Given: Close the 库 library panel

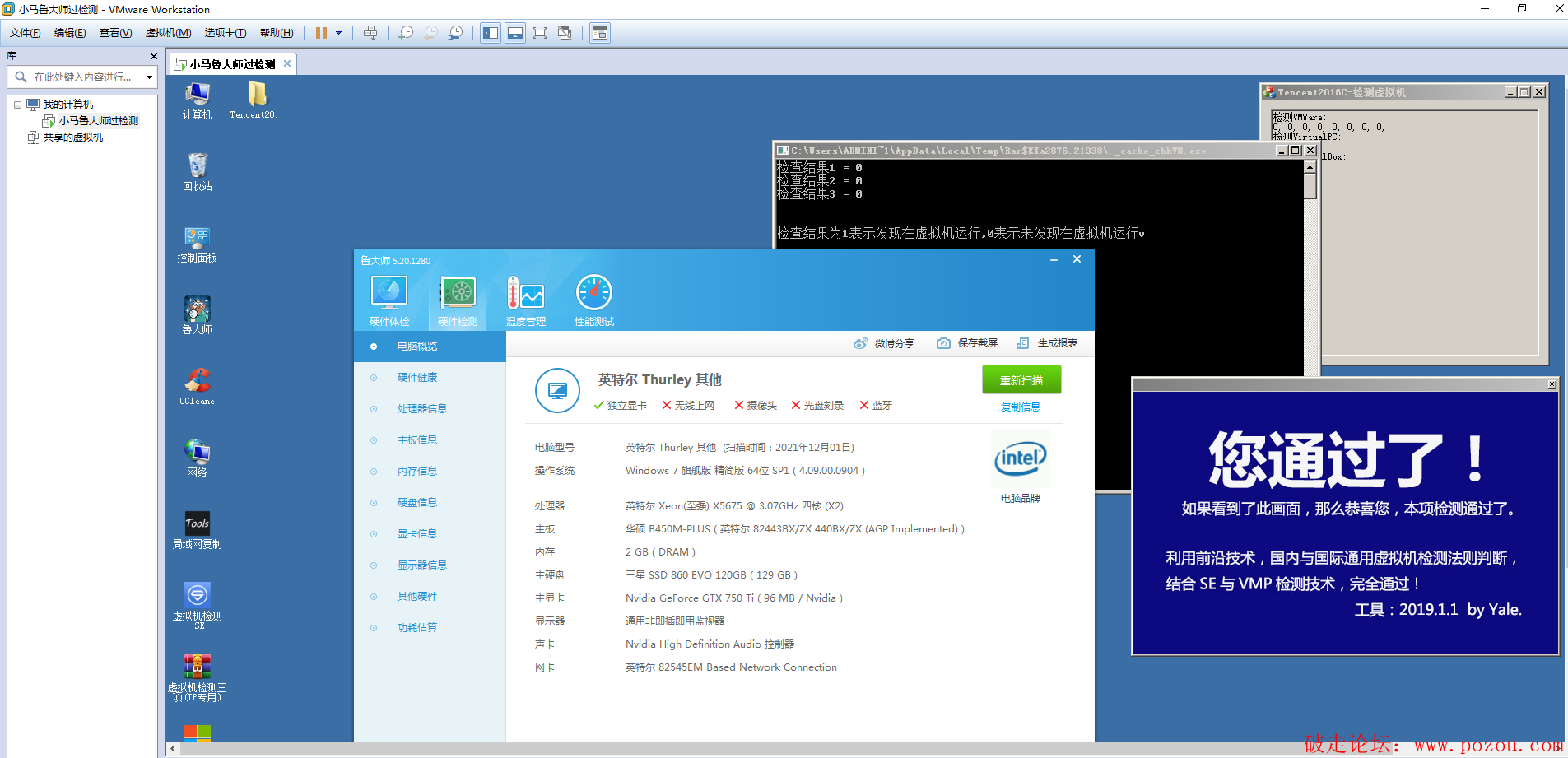Looking at the screenshot, I should tap(153, 56).
